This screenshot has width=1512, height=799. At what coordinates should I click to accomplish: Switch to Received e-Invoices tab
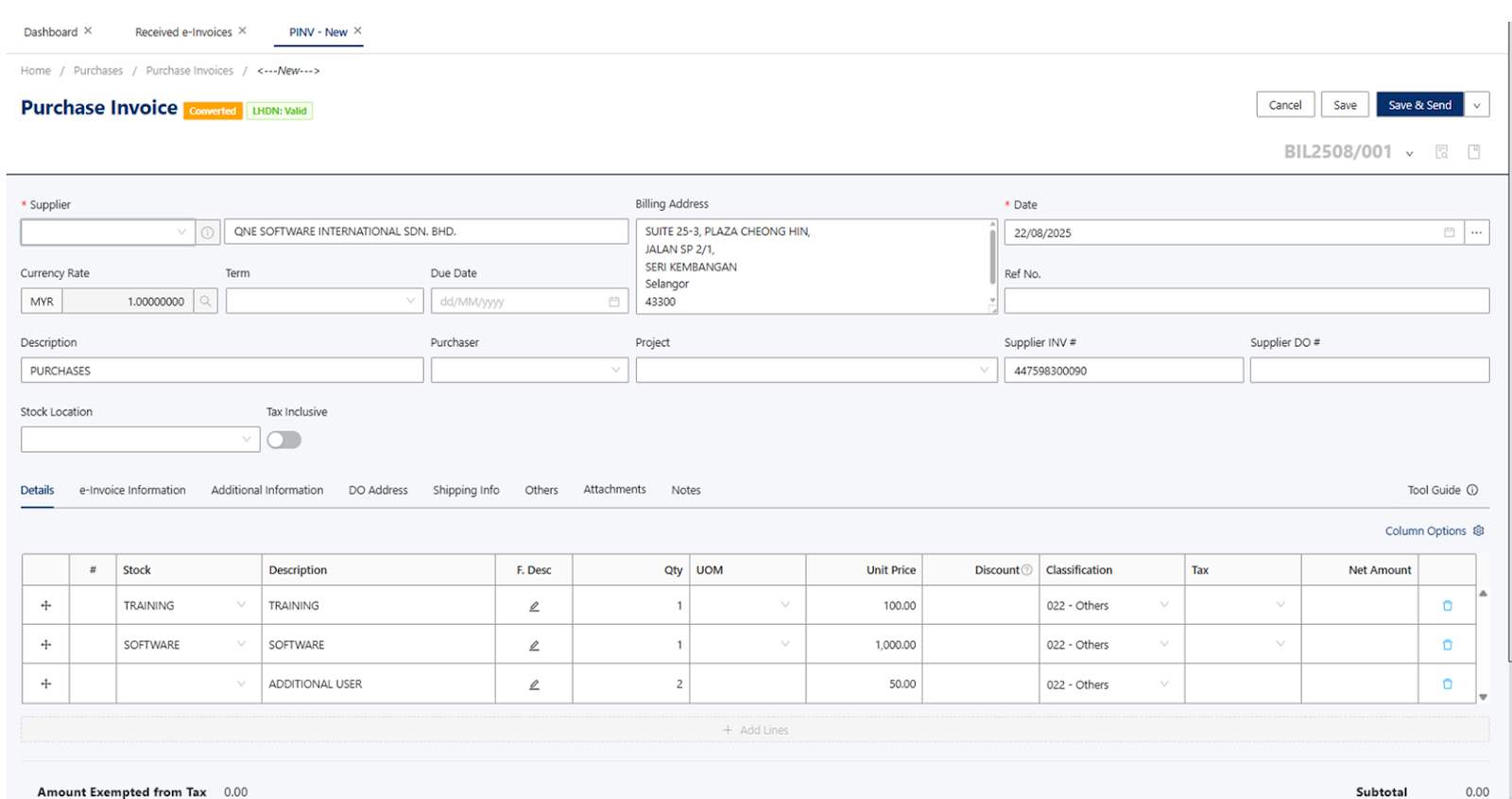(x=183, y=32)
